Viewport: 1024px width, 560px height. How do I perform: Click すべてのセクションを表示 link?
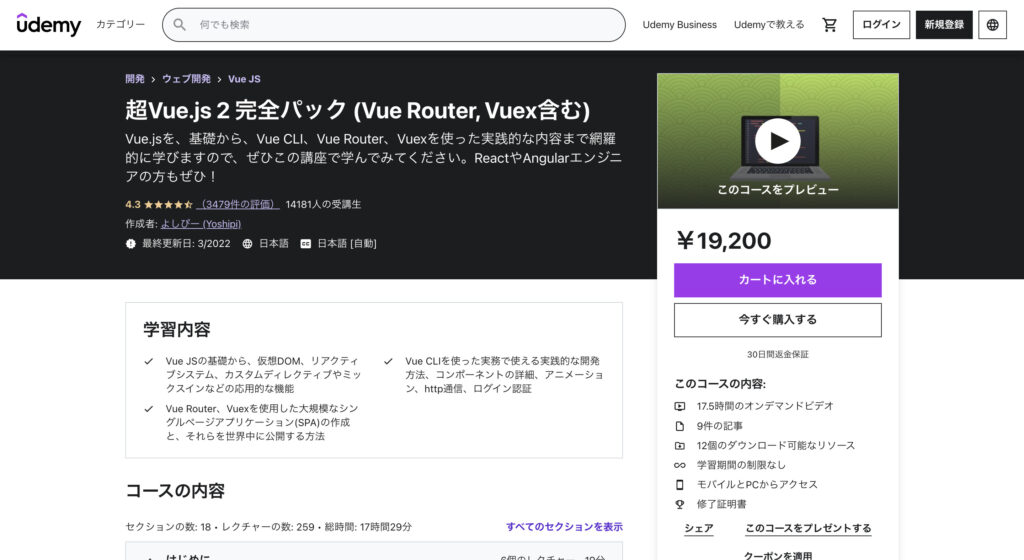click(564, 527)
